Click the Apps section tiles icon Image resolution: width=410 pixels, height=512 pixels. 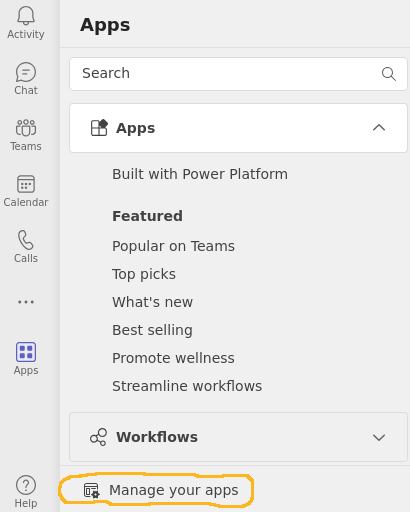[x=99, y=128]
